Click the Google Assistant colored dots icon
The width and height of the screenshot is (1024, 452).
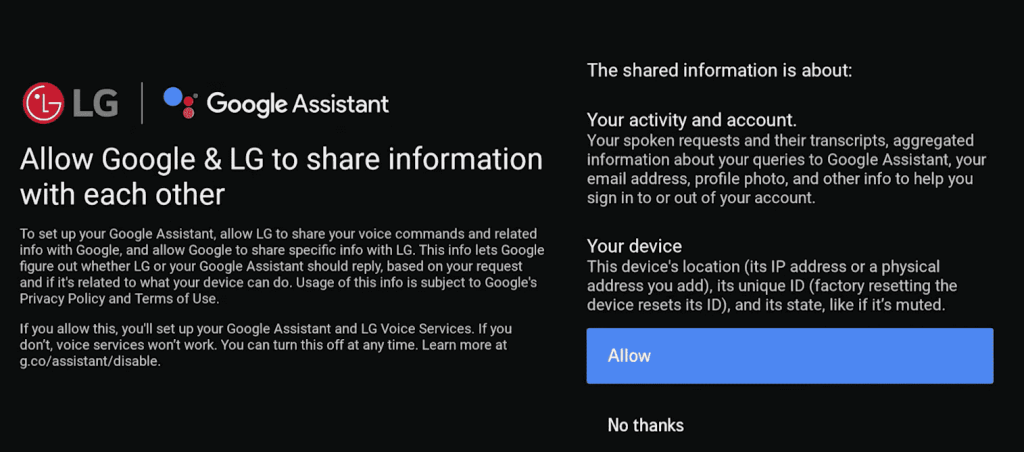point(180,103)
